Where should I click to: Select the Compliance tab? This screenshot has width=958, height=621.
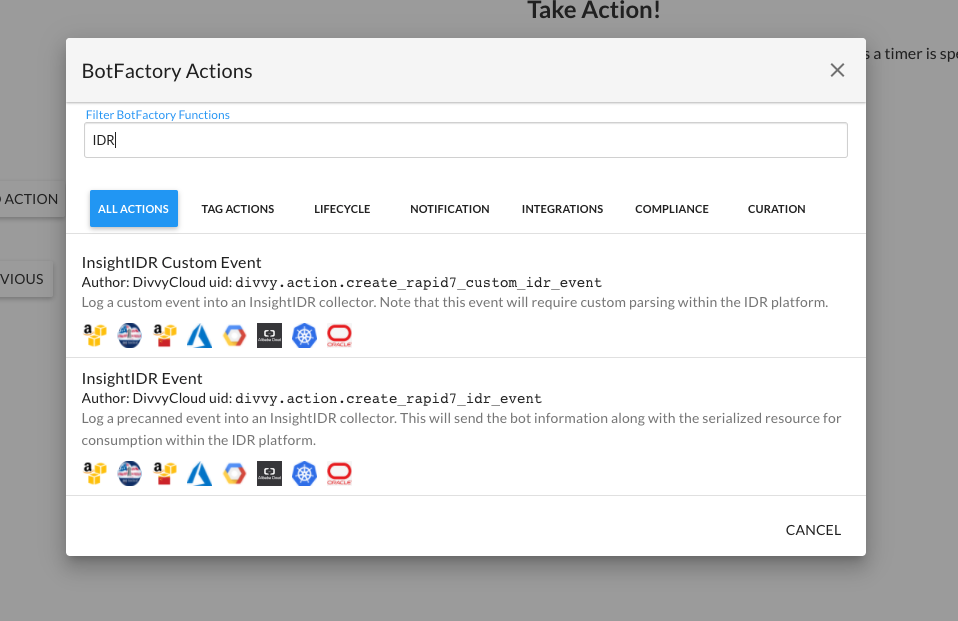(x=671, y=209)
